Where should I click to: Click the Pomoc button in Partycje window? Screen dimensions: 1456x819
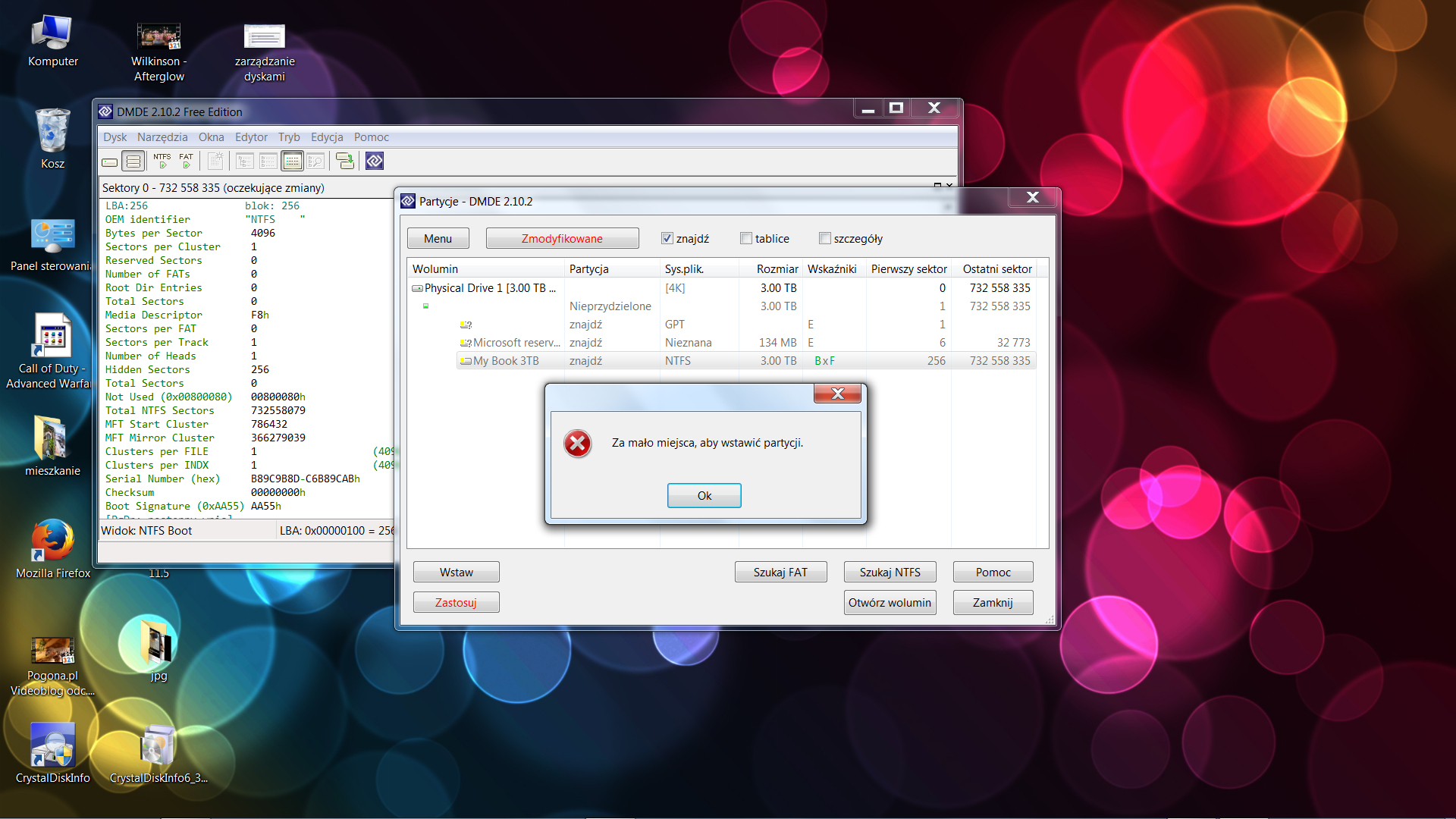[993, 573]
